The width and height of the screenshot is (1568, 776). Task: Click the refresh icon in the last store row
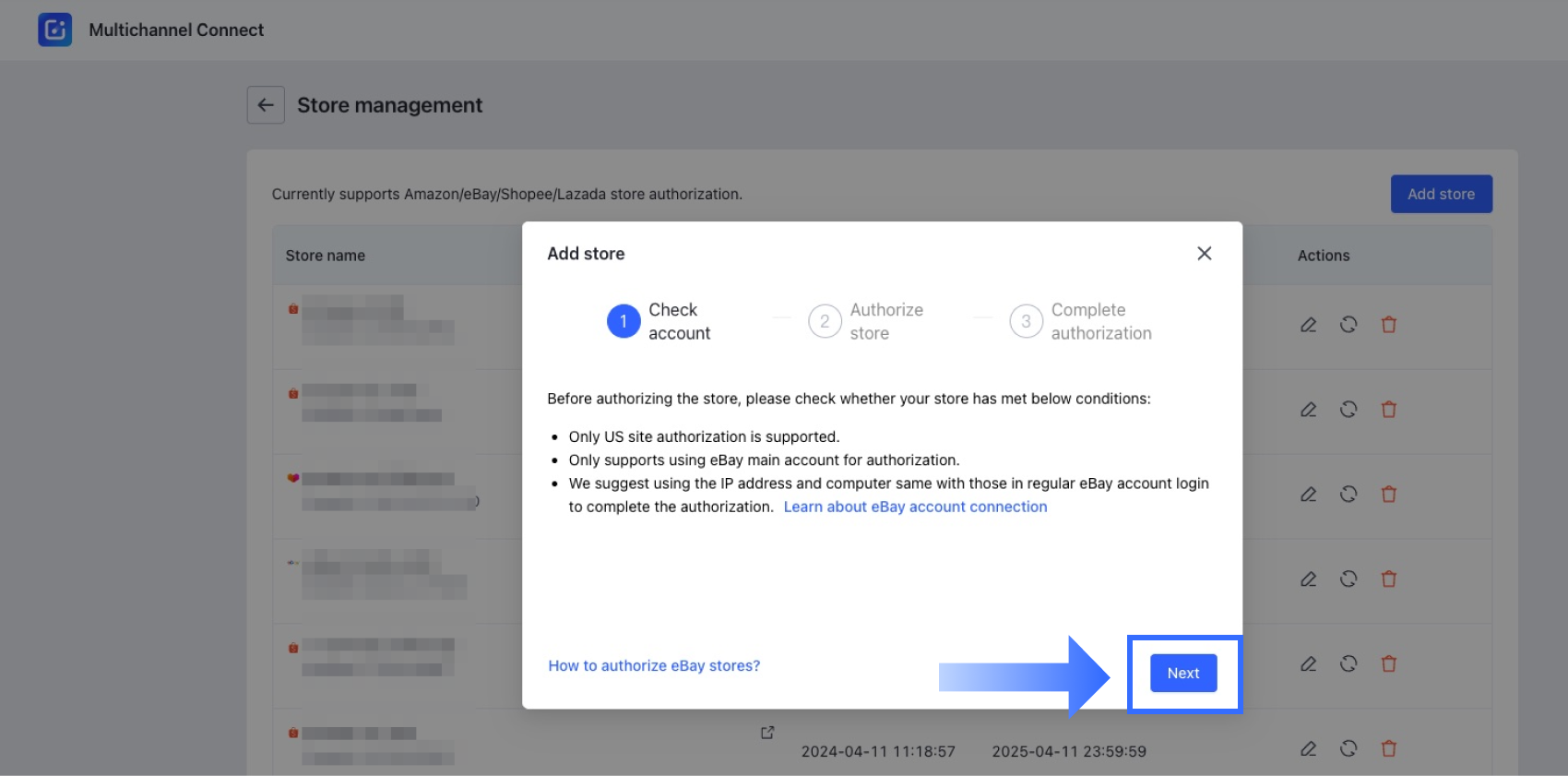1348,748
